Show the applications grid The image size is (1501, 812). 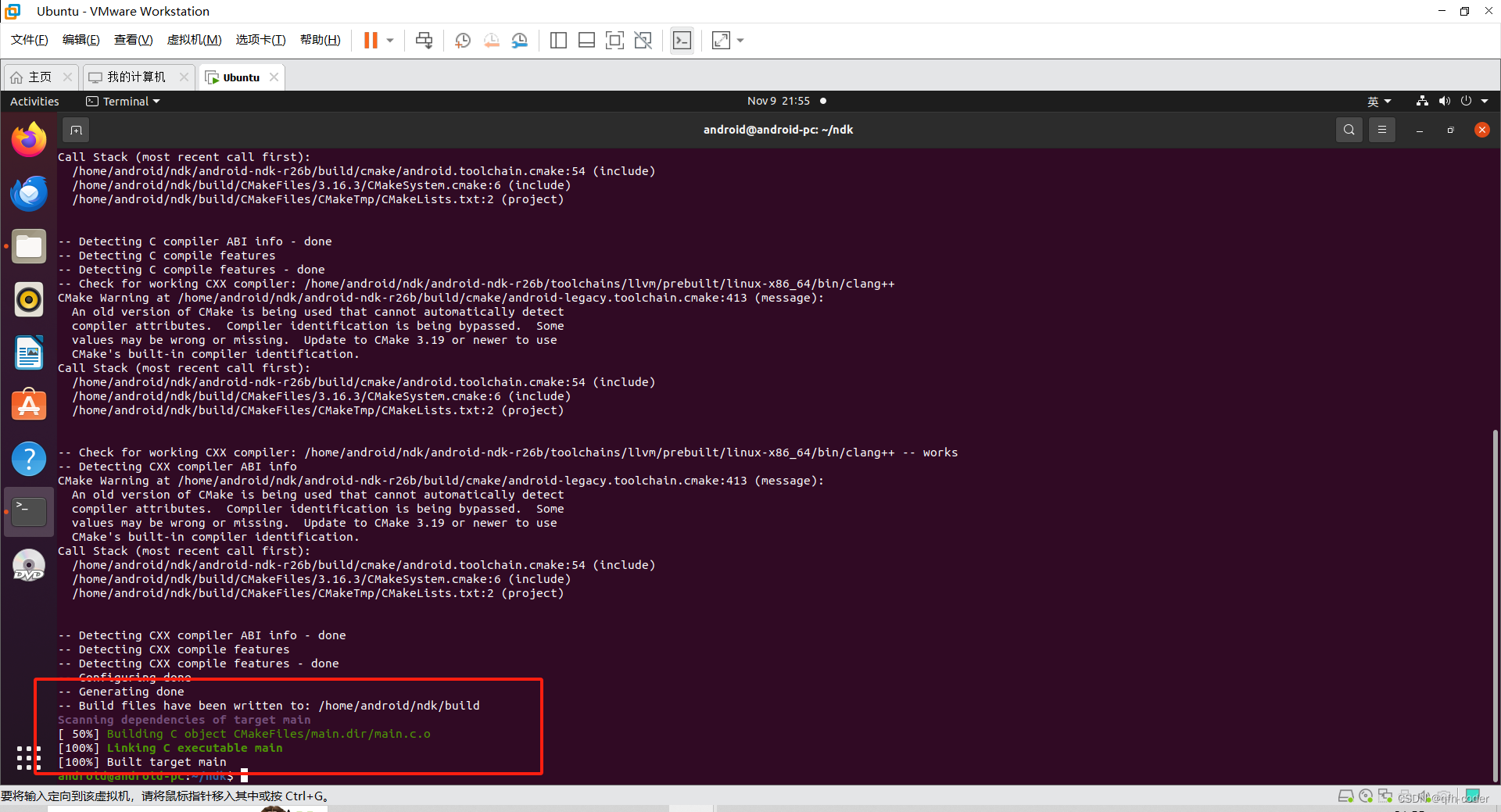pos(29,757)
